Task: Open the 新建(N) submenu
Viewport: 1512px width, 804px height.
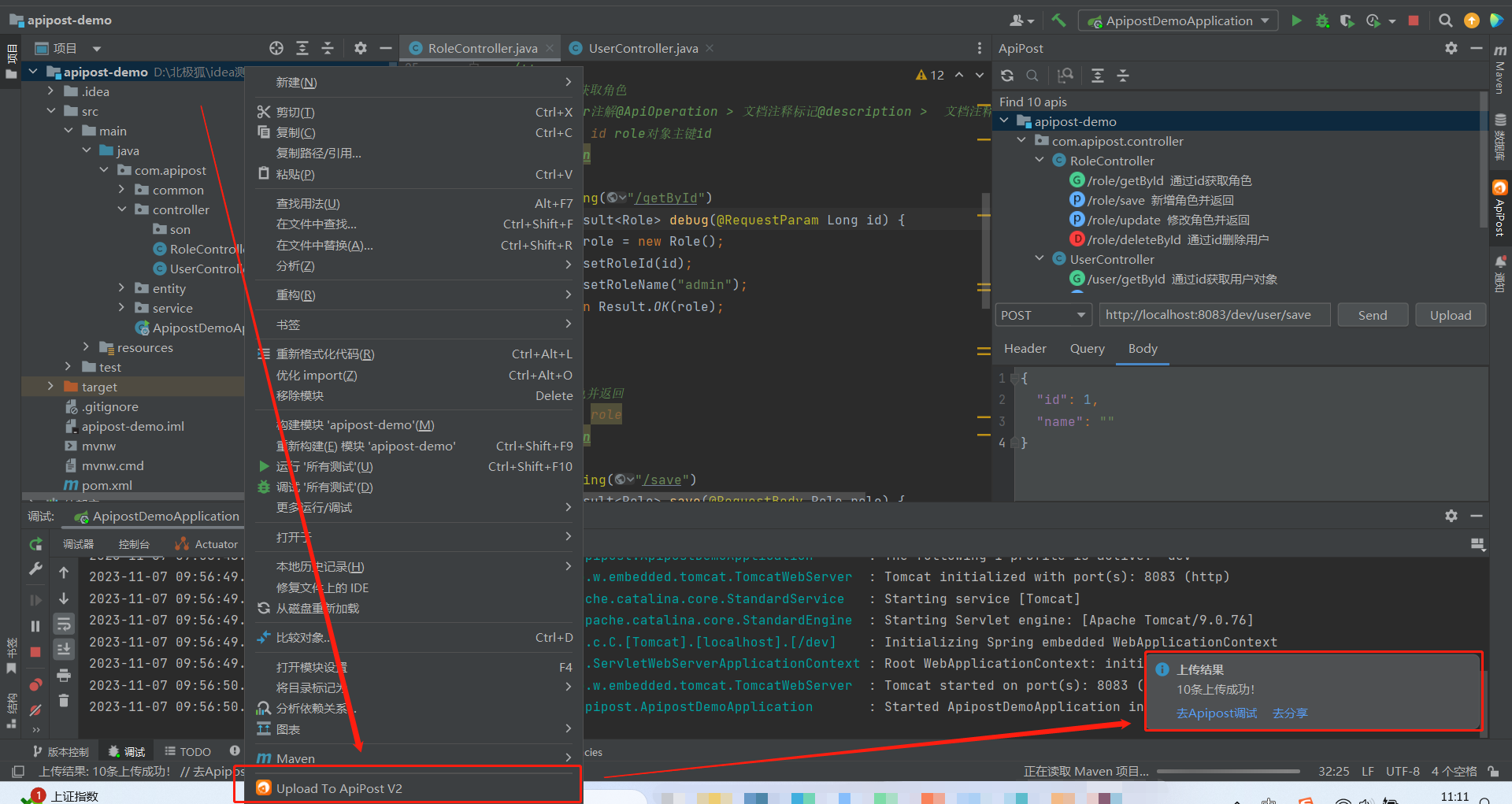Action: (413, 83)
